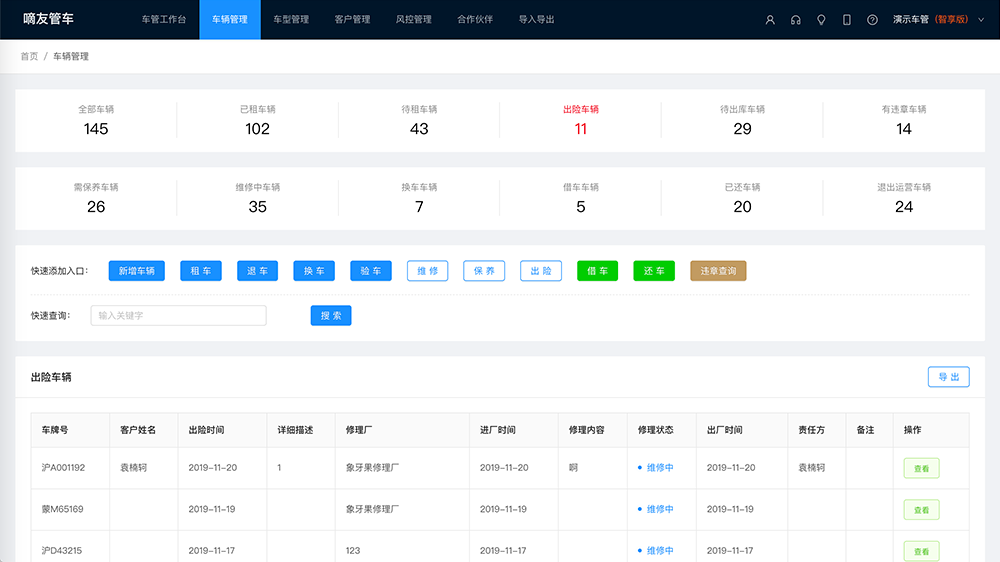Screen dimensions: 1000x562
Task: Click the help question mark icon
Action: pyautogui.click(x=872, y=20)
